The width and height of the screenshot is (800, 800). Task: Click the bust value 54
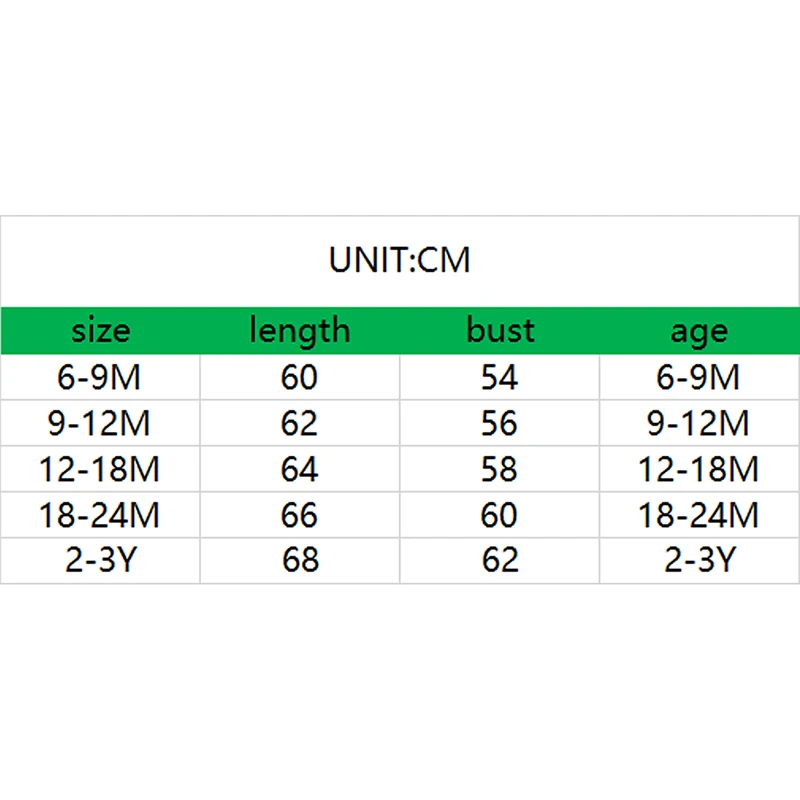500,378
